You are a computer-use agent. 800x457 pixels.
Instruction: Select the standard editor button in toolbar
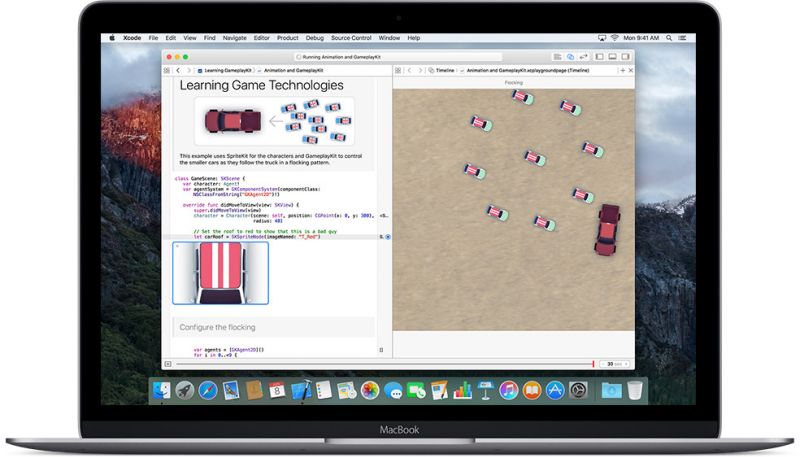coord(558,57)
